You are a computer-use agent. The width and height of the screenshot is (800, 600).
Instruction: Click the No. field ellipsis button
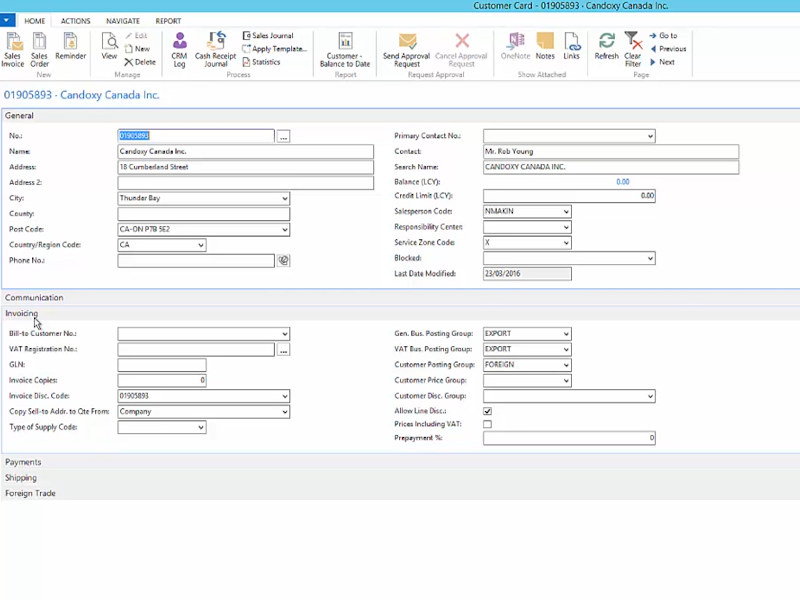(284, 137)
